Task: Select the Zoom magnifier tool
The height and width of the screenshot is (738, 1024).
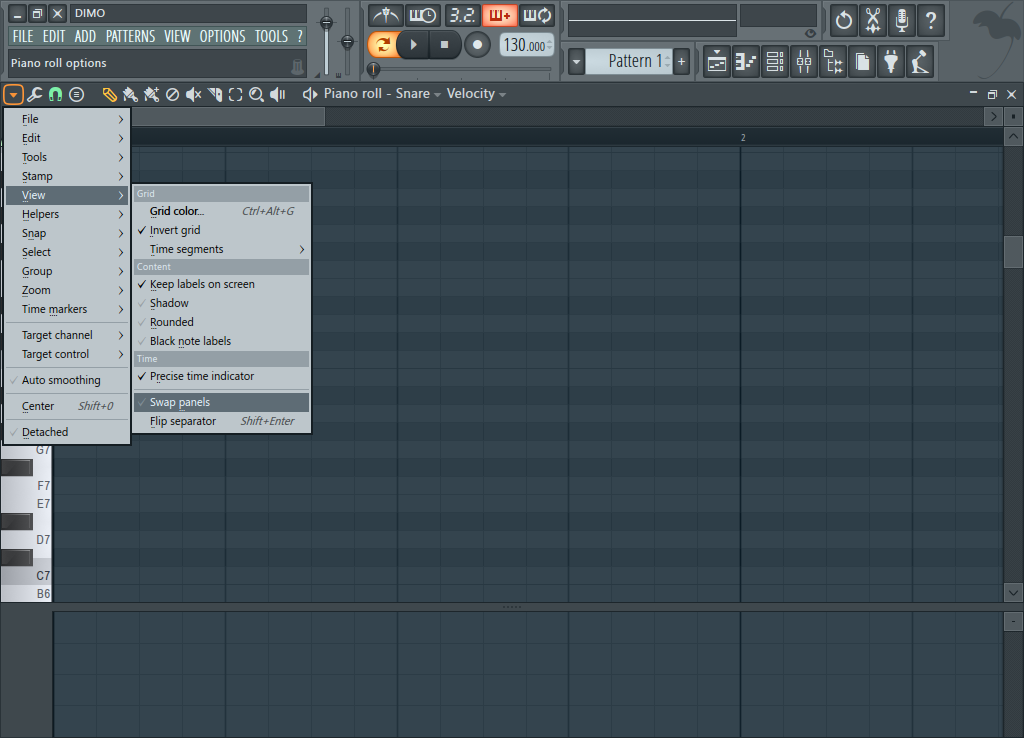Action: tap(257, 95)
